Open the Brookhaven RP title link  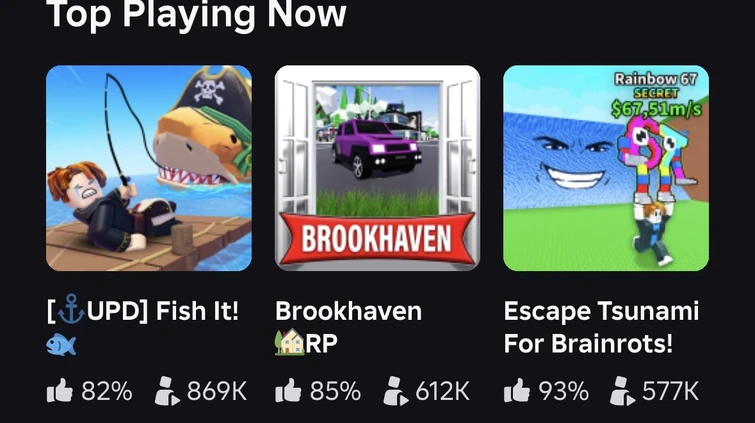pyautogui.click(x=349, y=328)
